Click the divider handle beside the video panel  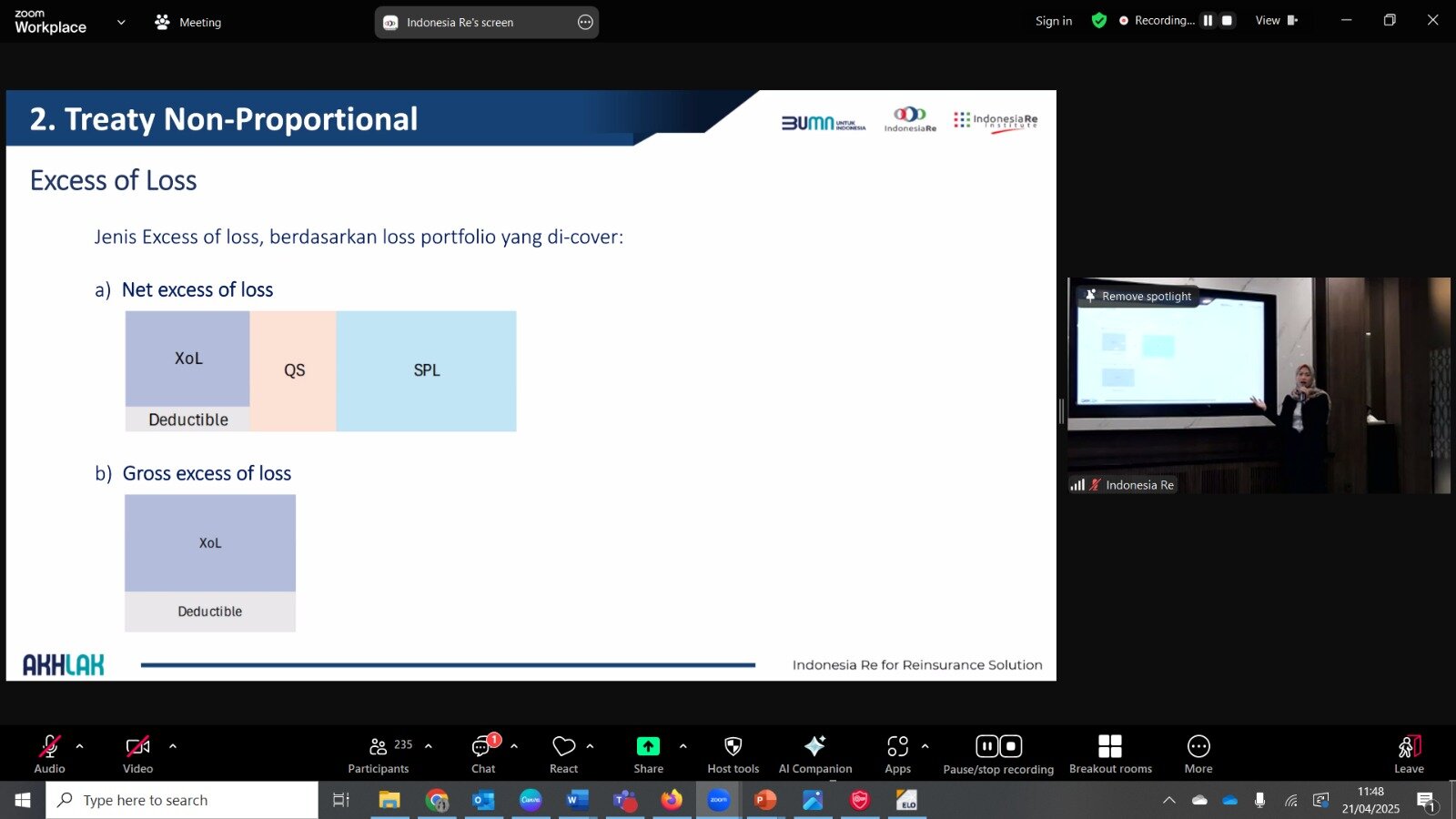click(x=1061, y=411)
